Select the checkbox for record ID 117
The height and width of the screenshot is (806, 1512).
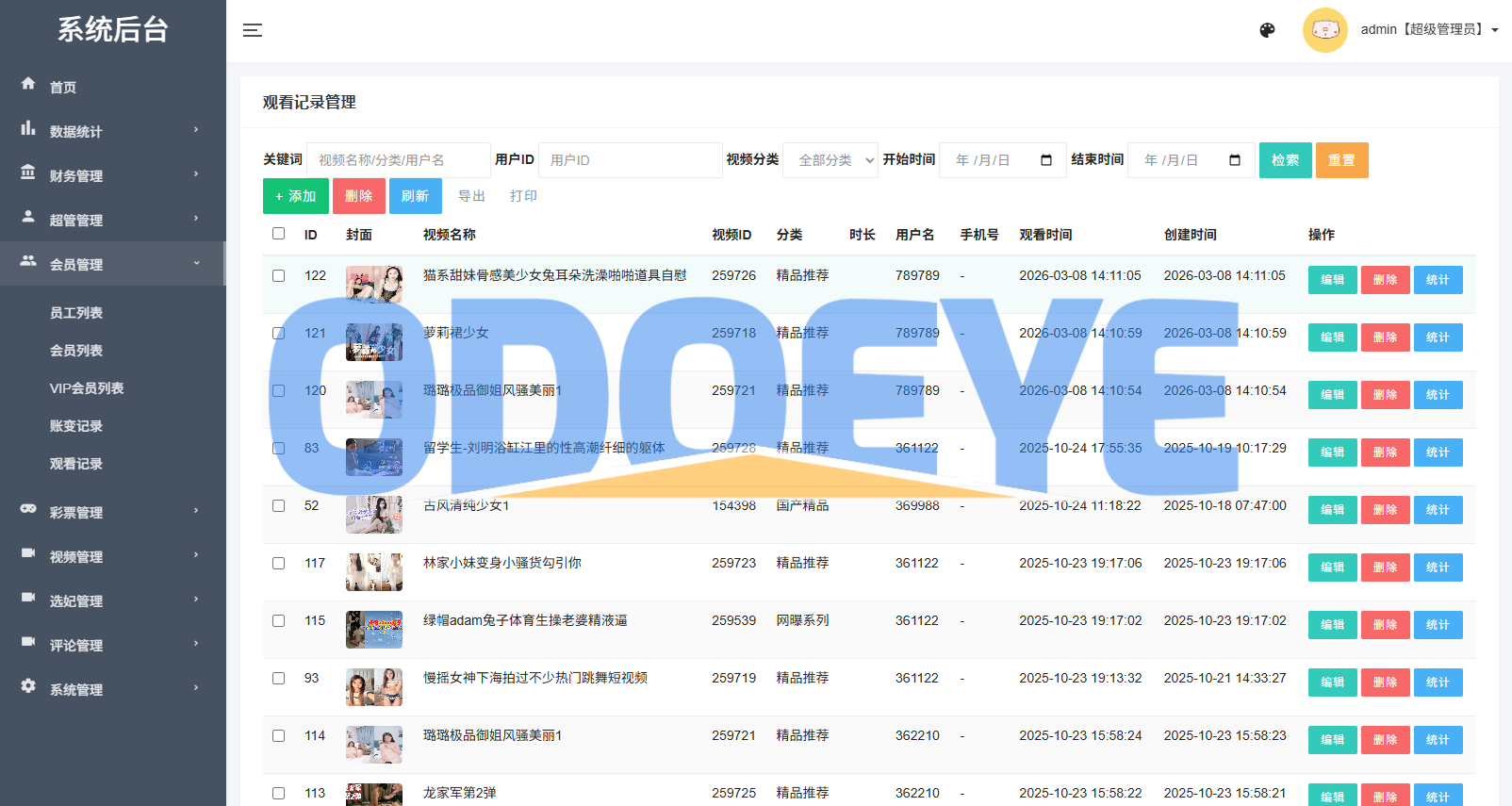tap(278, 564)
